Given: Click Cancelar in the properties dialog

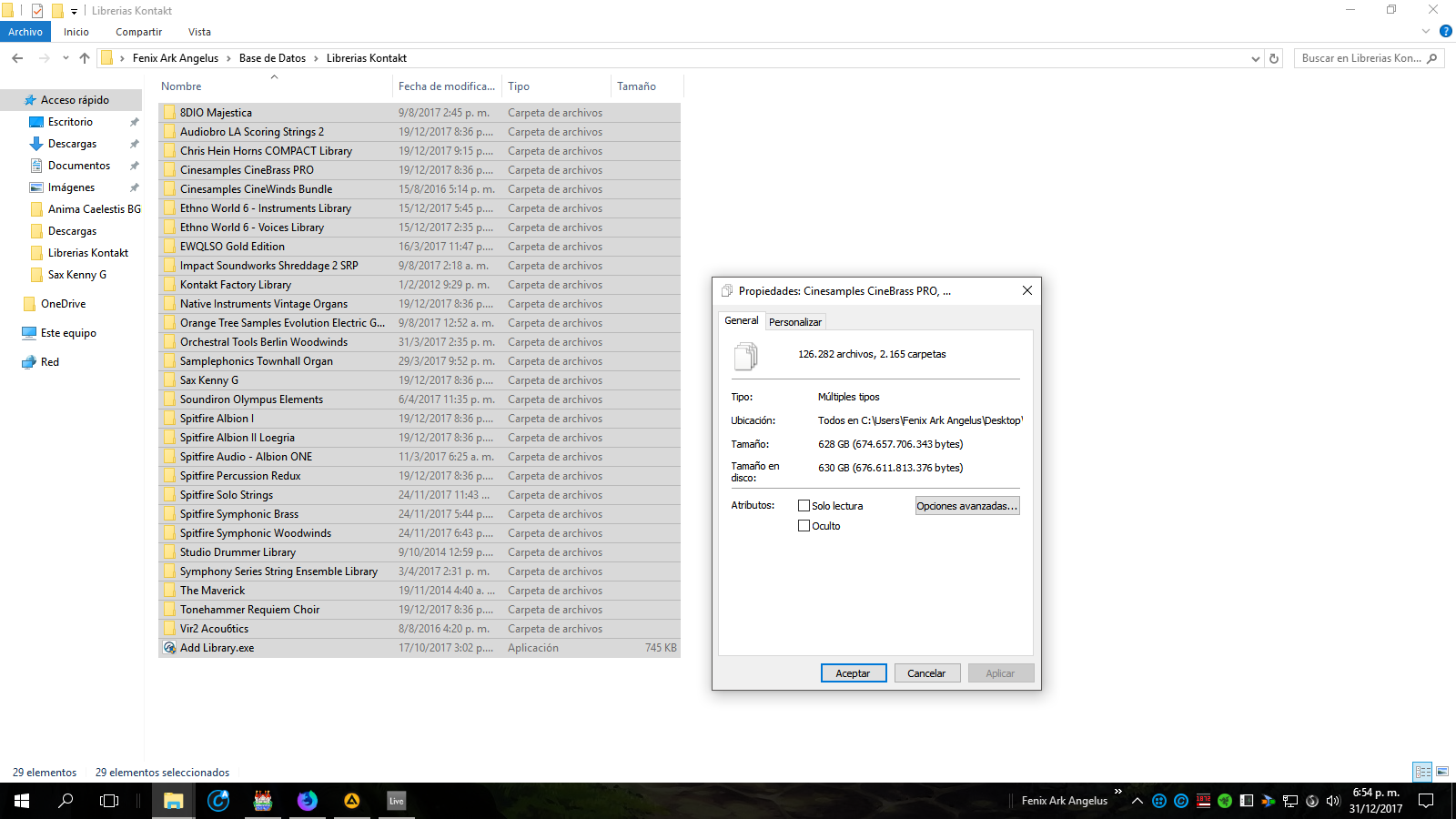Looking at the screenshot, I should click(926, 673).
